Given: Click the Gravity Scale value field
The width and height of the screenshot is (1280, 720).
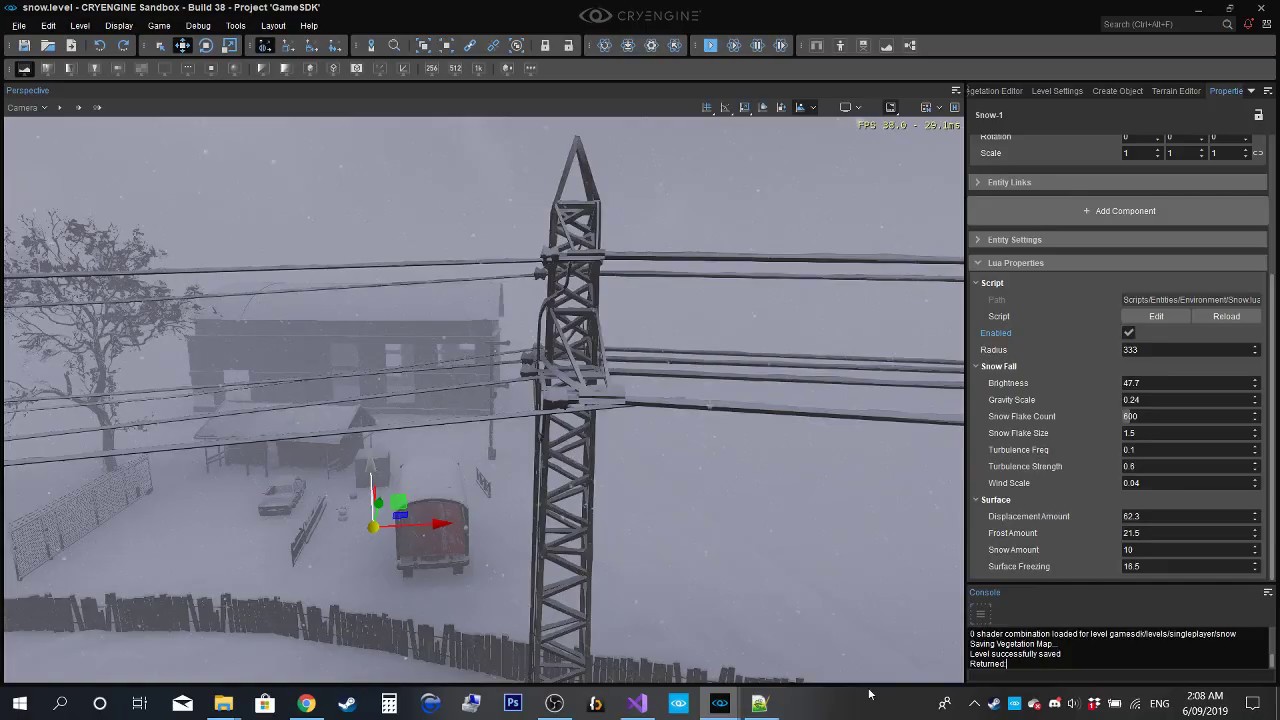Looking at the screenshot, I should [1190, 400].
